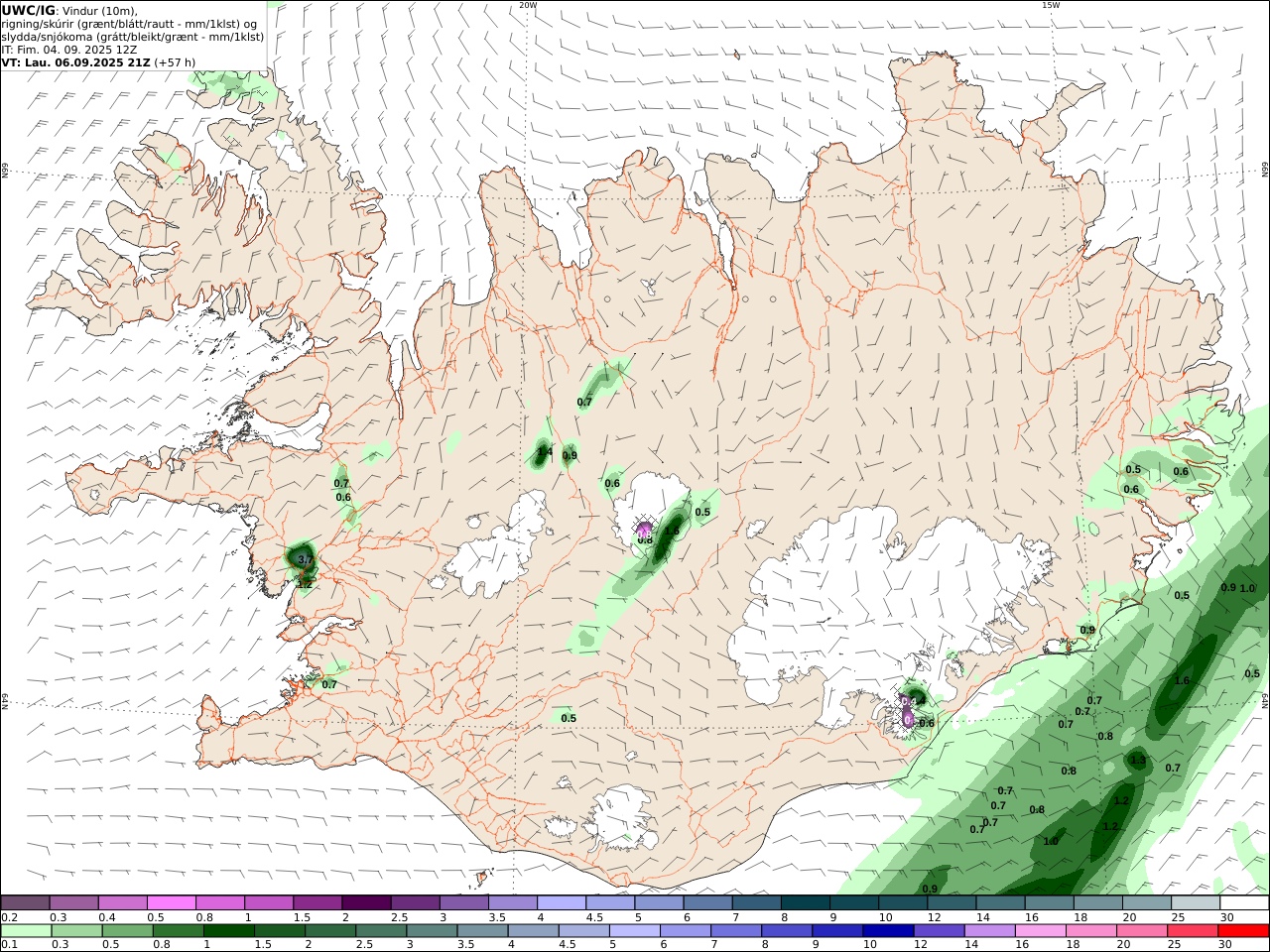
Task: Select the 'IT: Fim. 04. 09. 2025 12Z' line
Action: point(69,50)
